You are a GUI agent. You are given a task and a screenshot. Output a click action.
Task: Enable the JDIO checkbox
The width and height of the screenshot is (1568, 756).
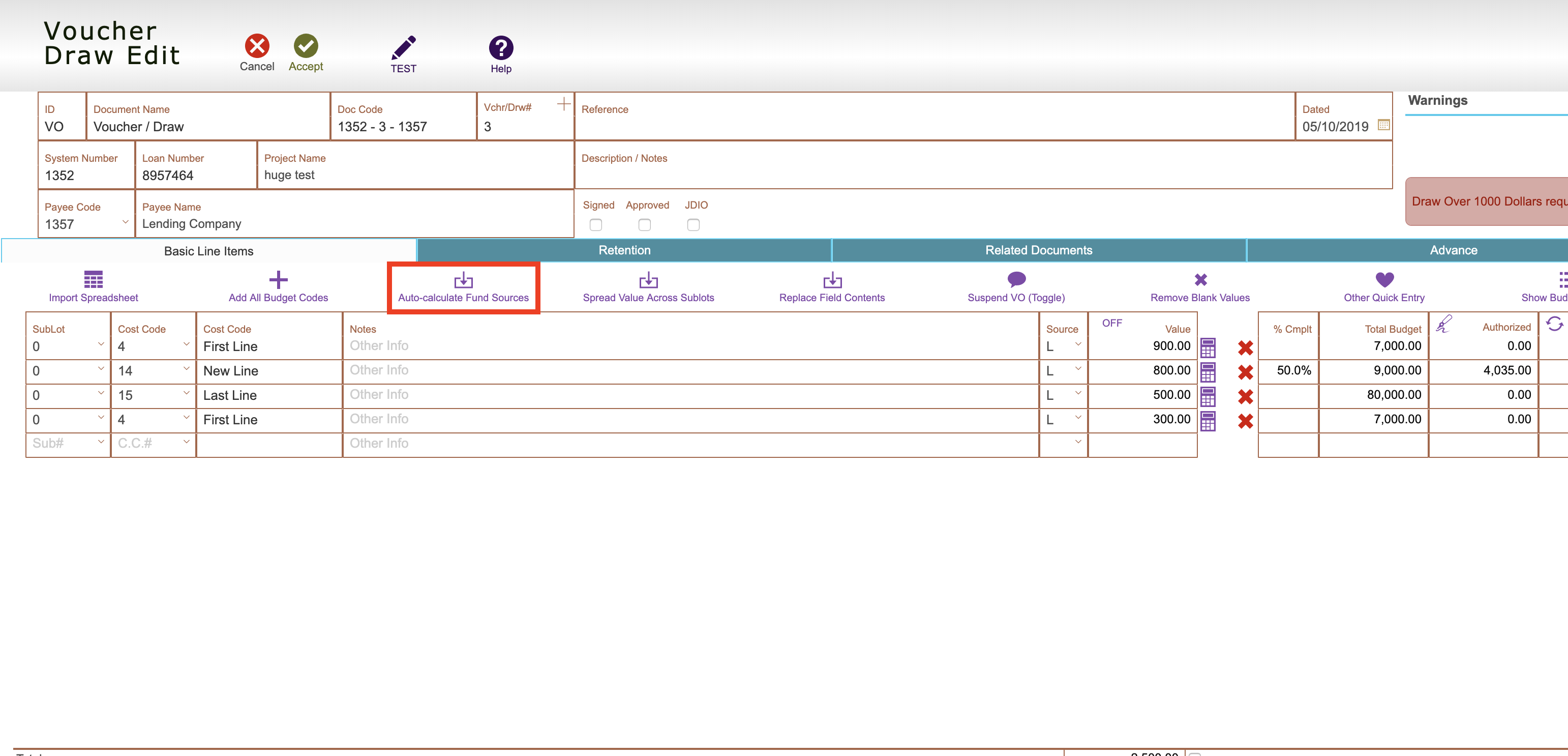coord(693,225)
